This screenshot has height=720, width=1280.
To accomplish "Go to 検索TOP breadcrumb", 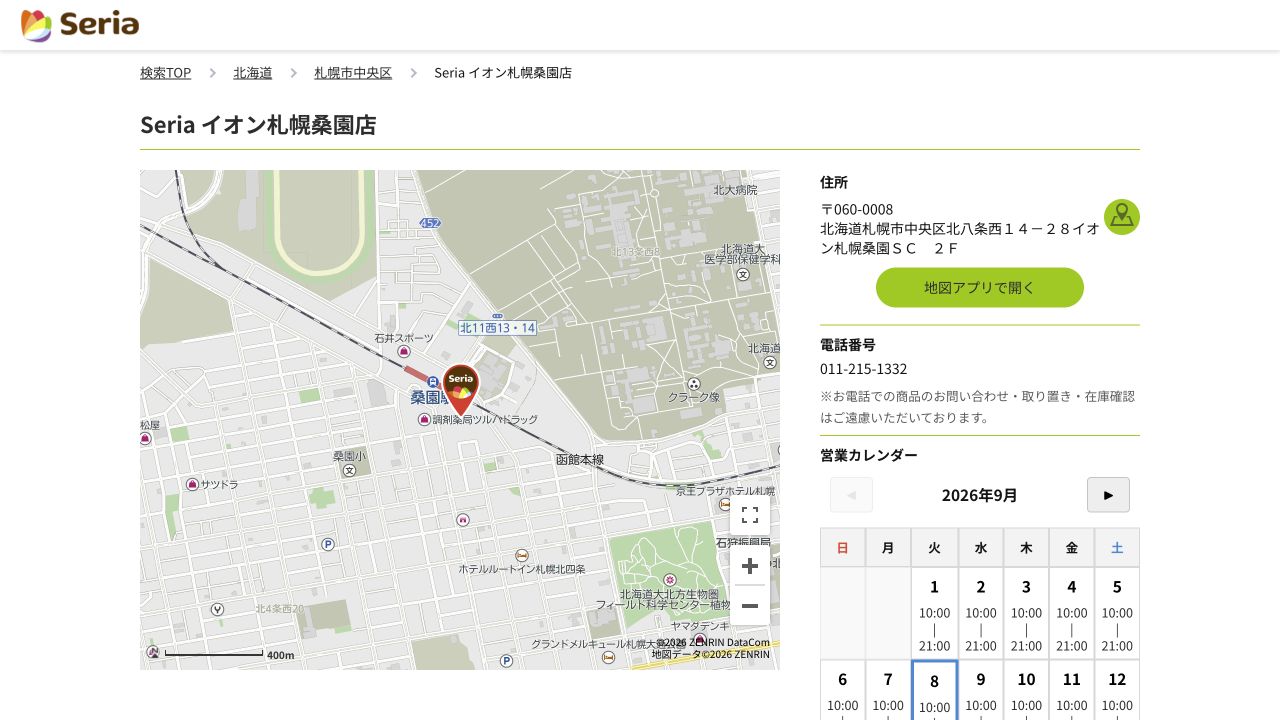I will [165, 73].
